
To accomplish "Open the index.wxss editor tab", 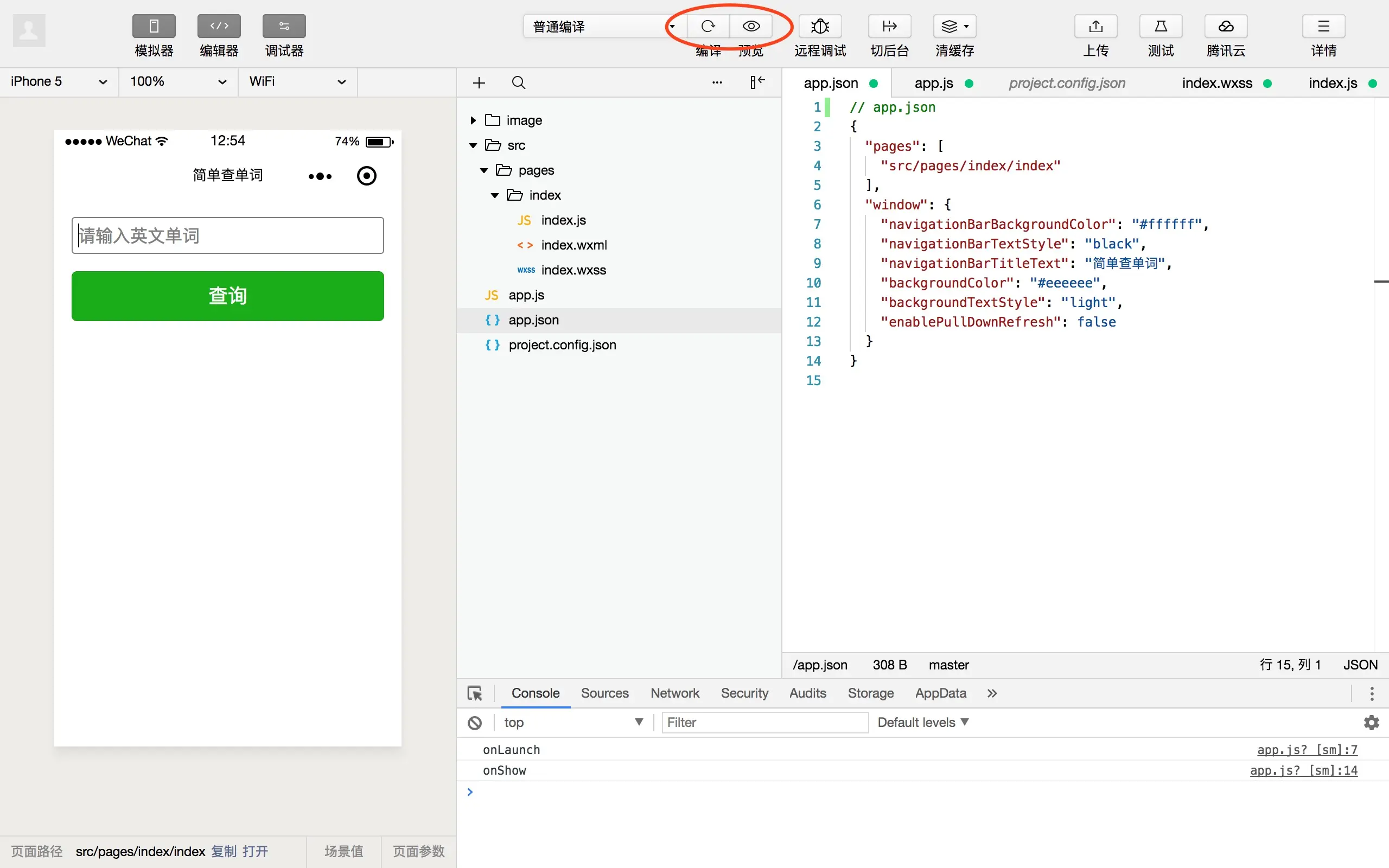I will (x=1217, y=83).
